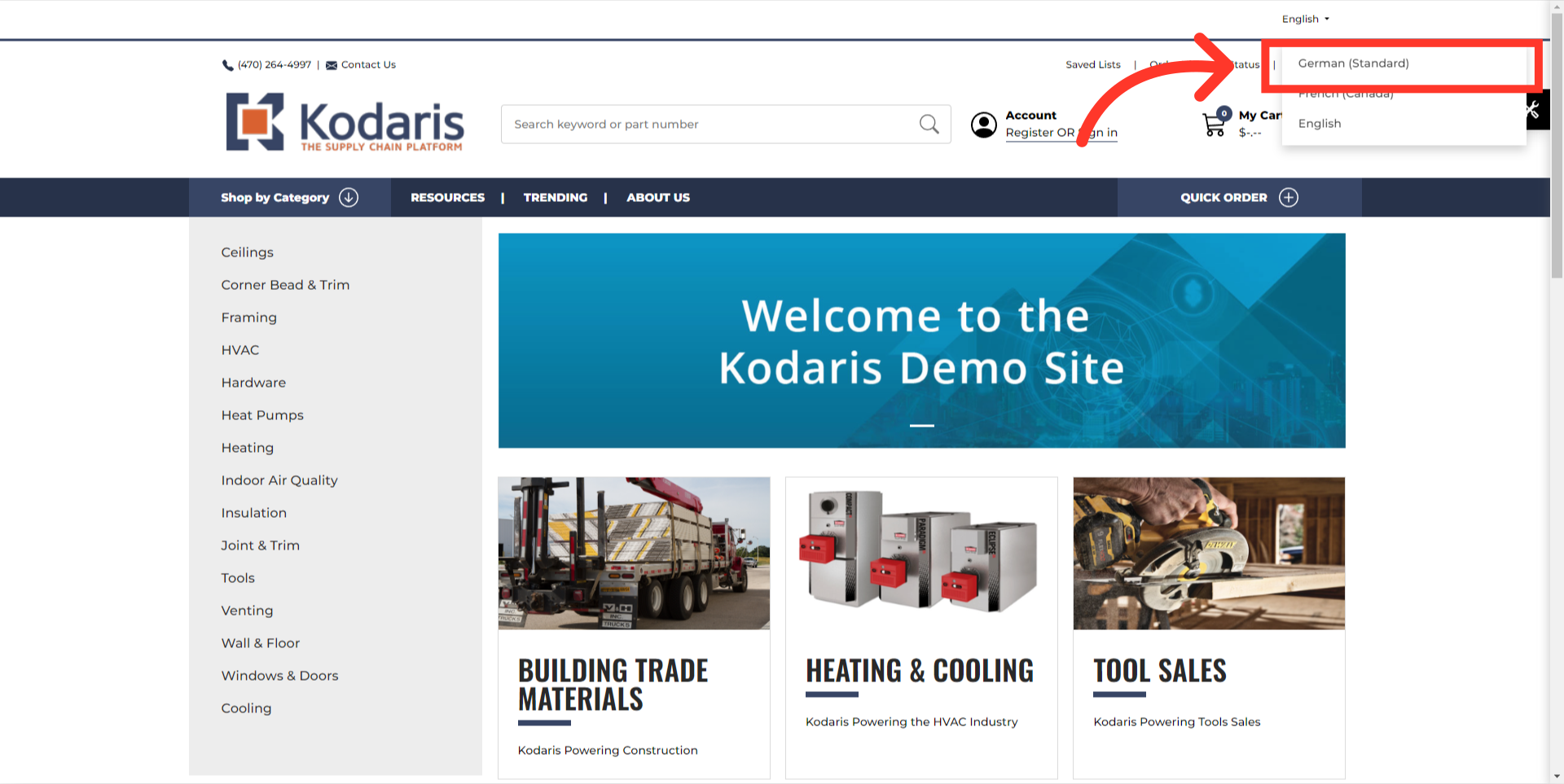Open the English language dropdown at top
Screen dimensions: 1564x784
(x=1305, y=19)
